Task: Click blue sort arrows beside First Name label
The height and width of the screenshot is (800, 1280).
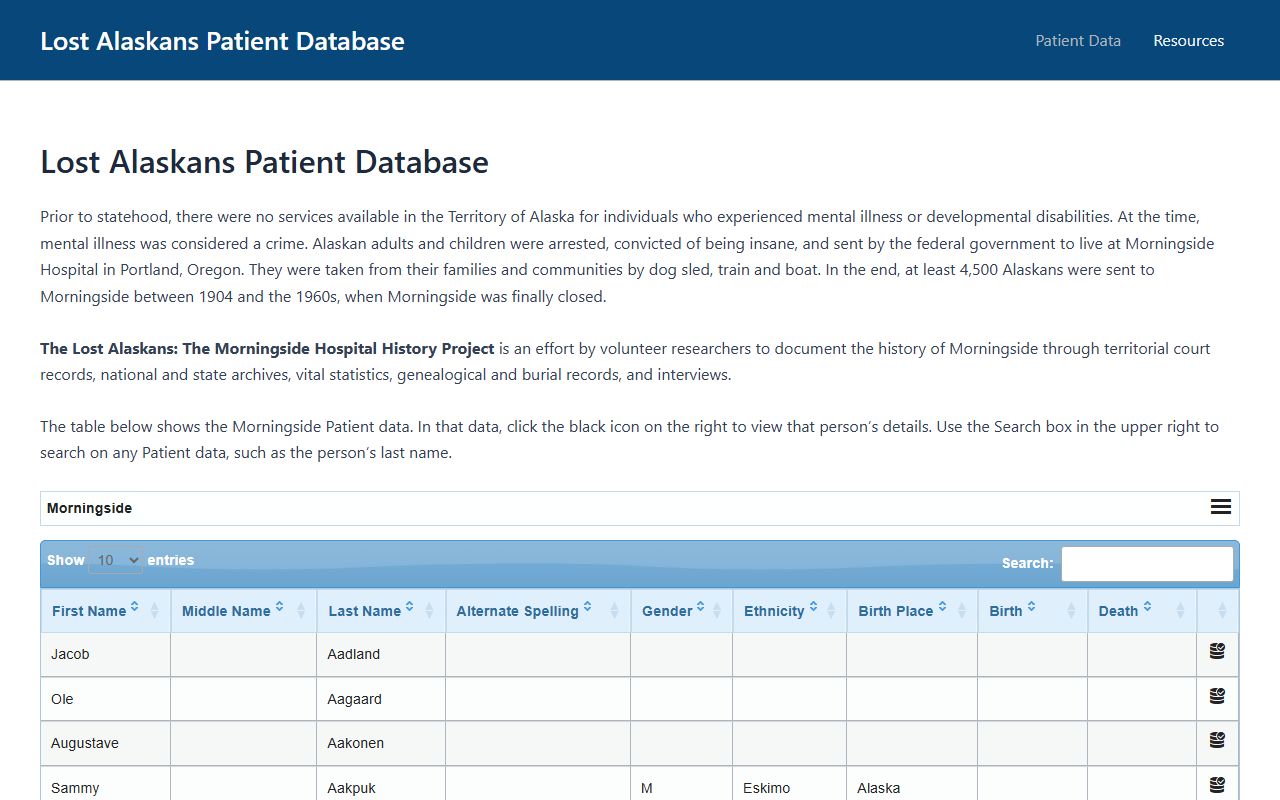Action: pos(135,608)
